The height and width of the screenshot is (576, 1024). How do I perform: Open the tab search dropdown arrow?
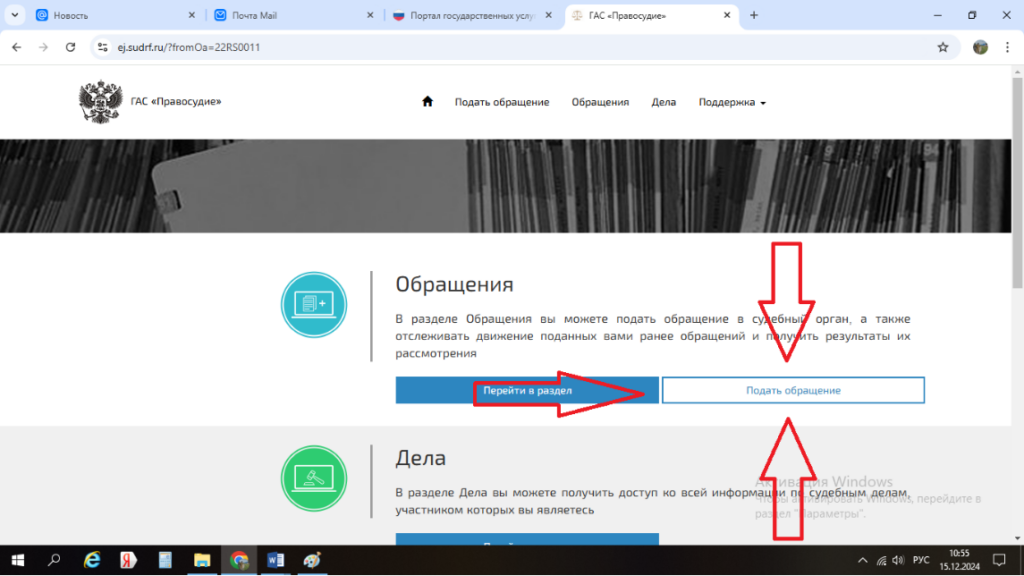coord(15,15)
